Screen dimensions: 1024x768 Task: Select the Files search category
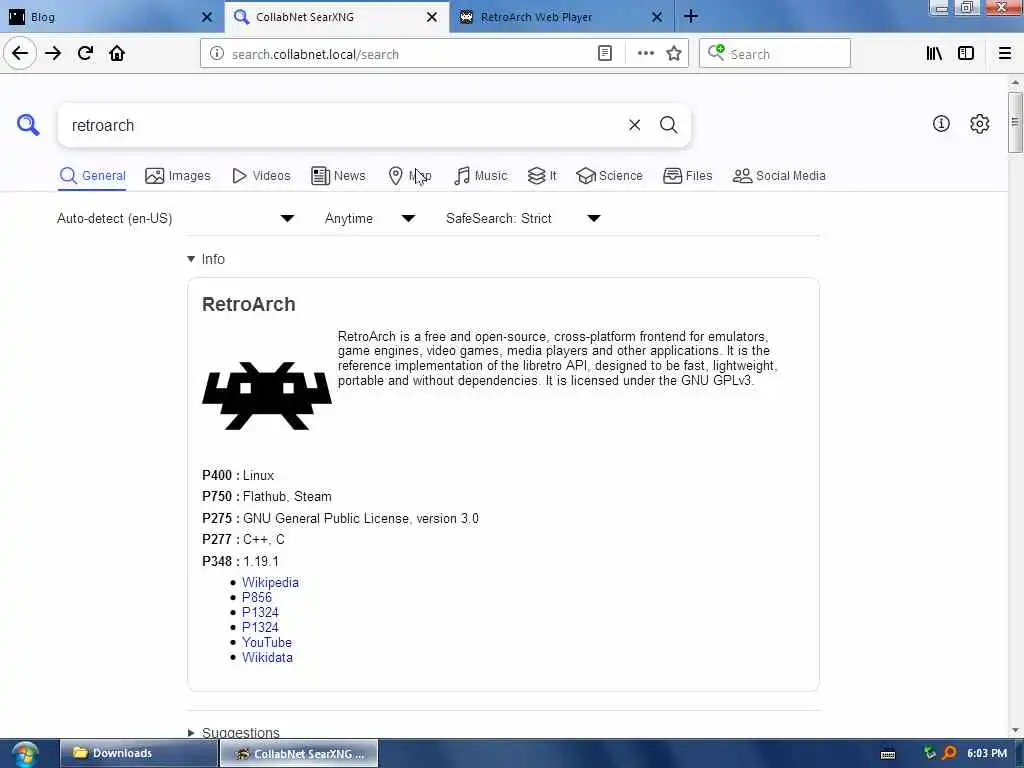coord(687,176)
